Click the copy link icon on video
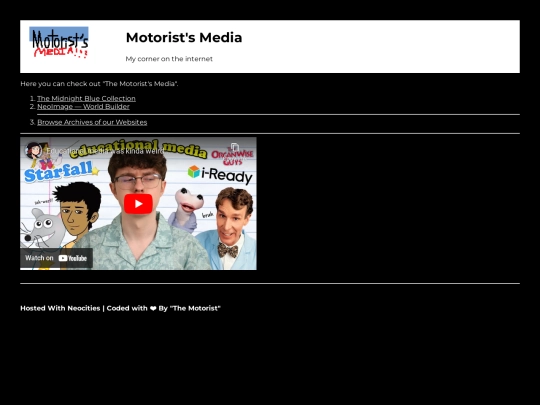The height and width of the screenshot is (405, 540). 235,147
